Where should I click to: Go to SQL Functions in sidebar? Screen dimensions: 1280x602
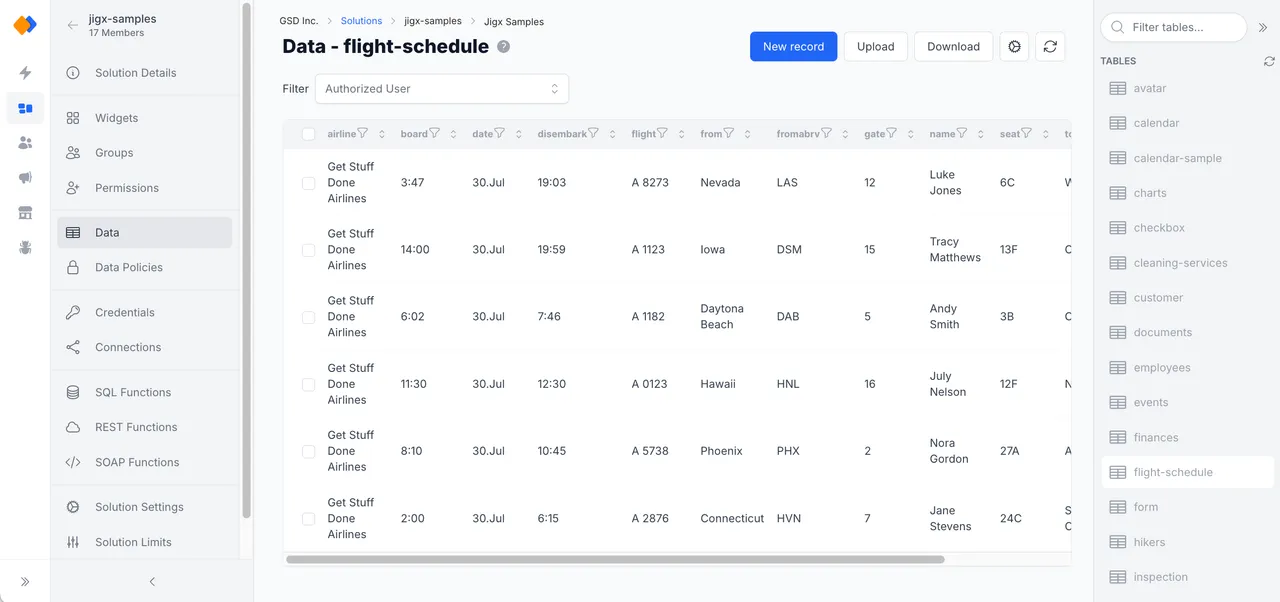(x=132, y=393)
